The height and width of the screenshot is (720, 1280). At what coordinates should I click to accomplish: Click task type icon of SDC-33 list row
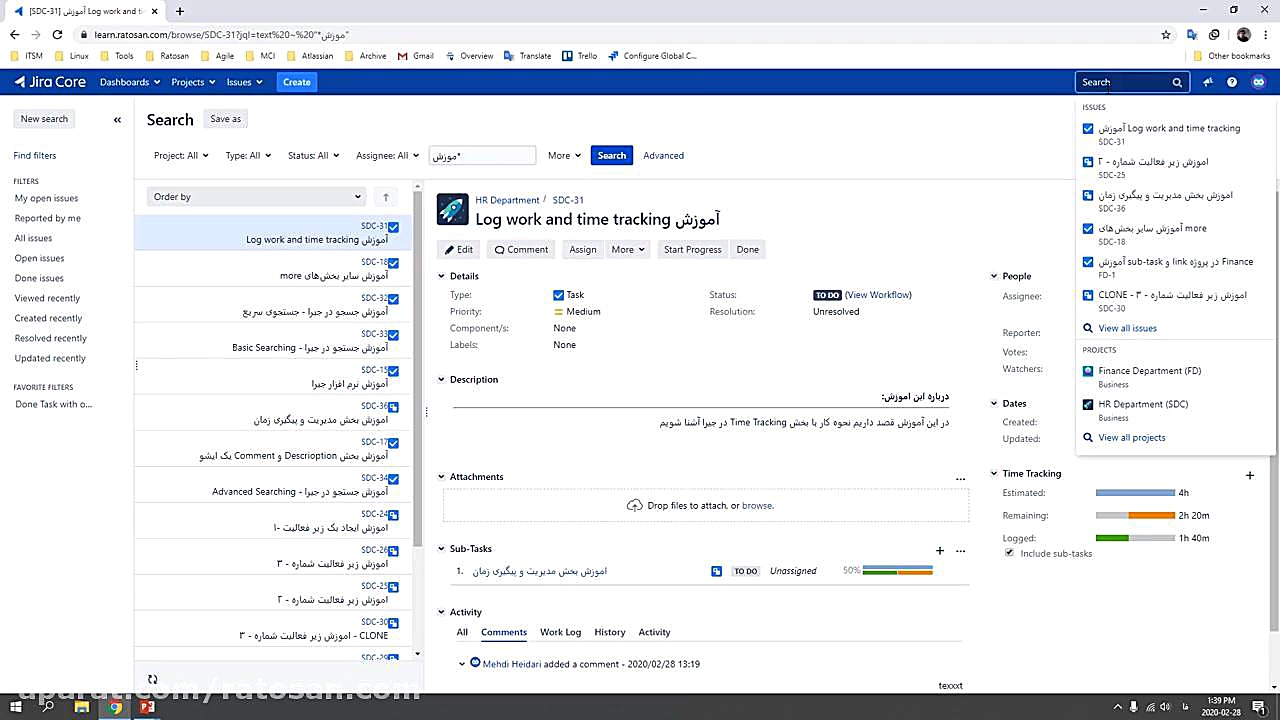[x=393, y=335]
